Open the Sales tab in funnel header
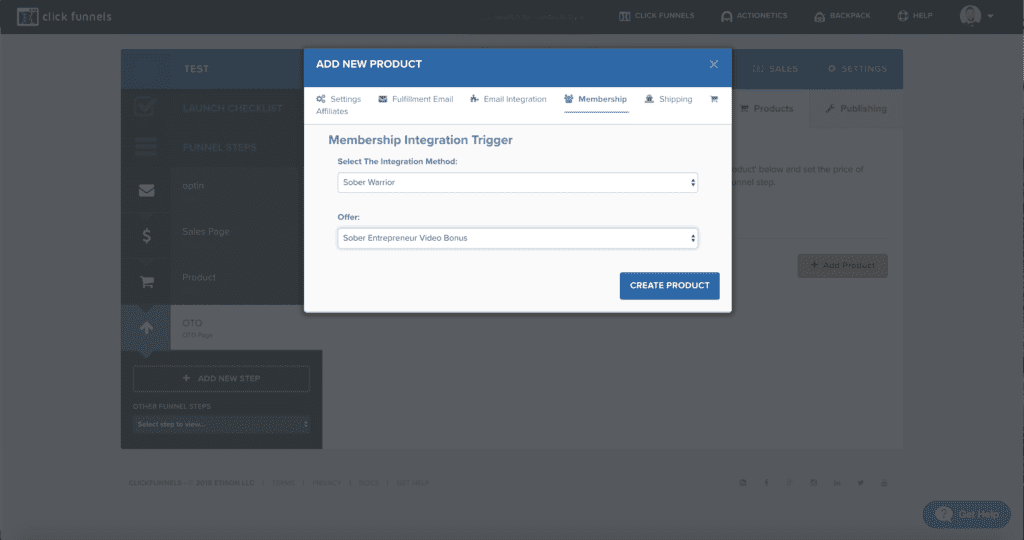 (775, 69)
